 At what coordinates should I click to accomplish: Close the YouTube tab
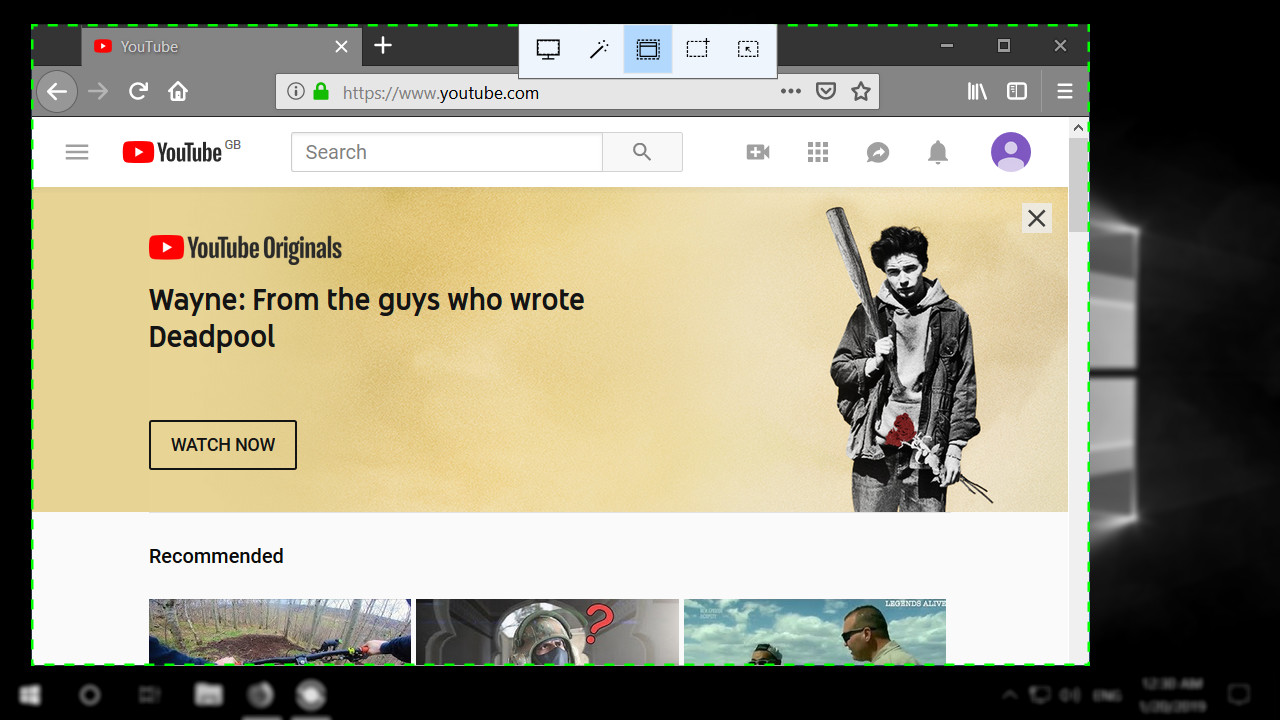pyautogui.click(x=341, y=47)
